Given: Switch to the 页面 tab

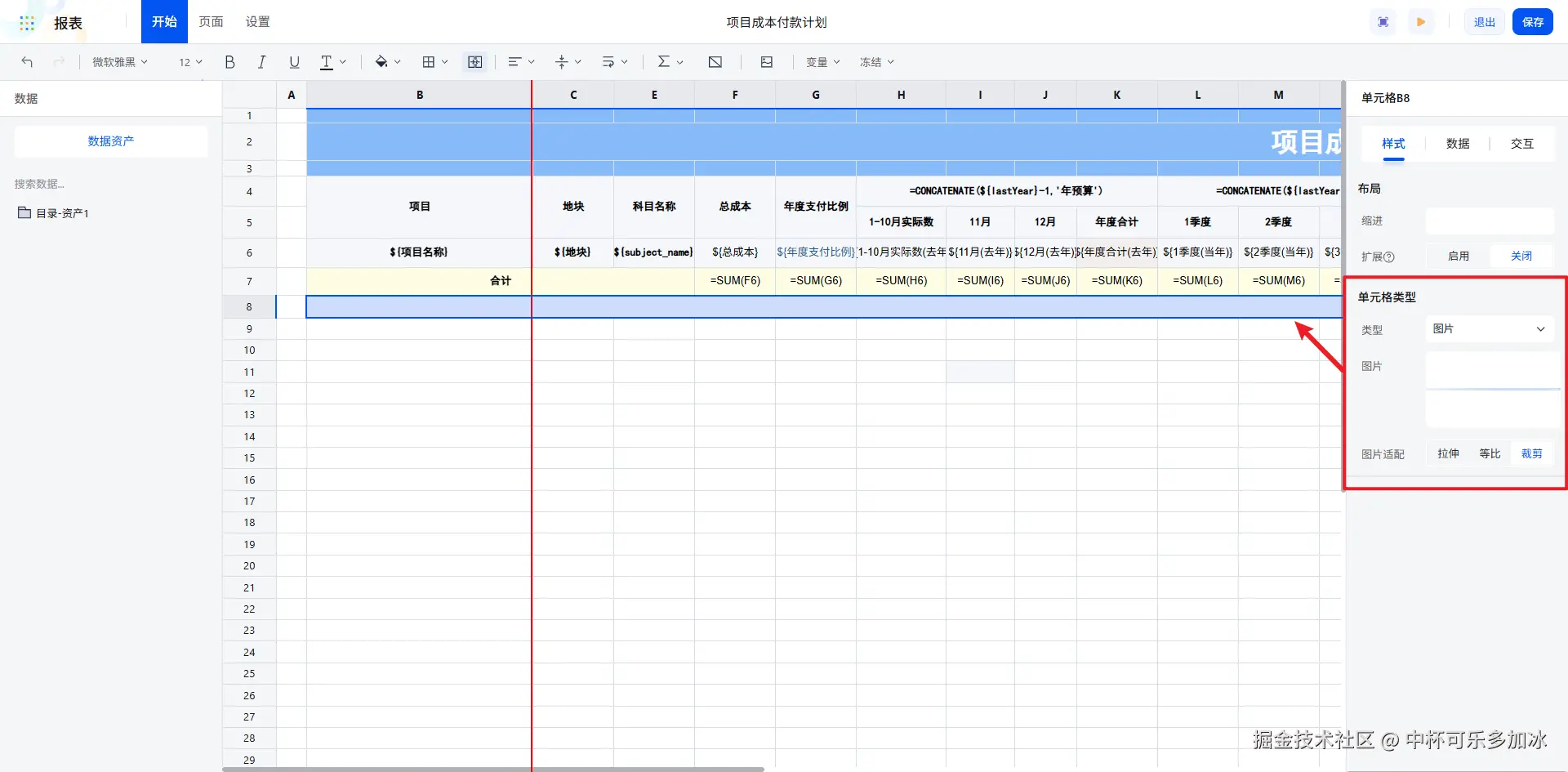Looking at the screenshot, I should (211, 21).
